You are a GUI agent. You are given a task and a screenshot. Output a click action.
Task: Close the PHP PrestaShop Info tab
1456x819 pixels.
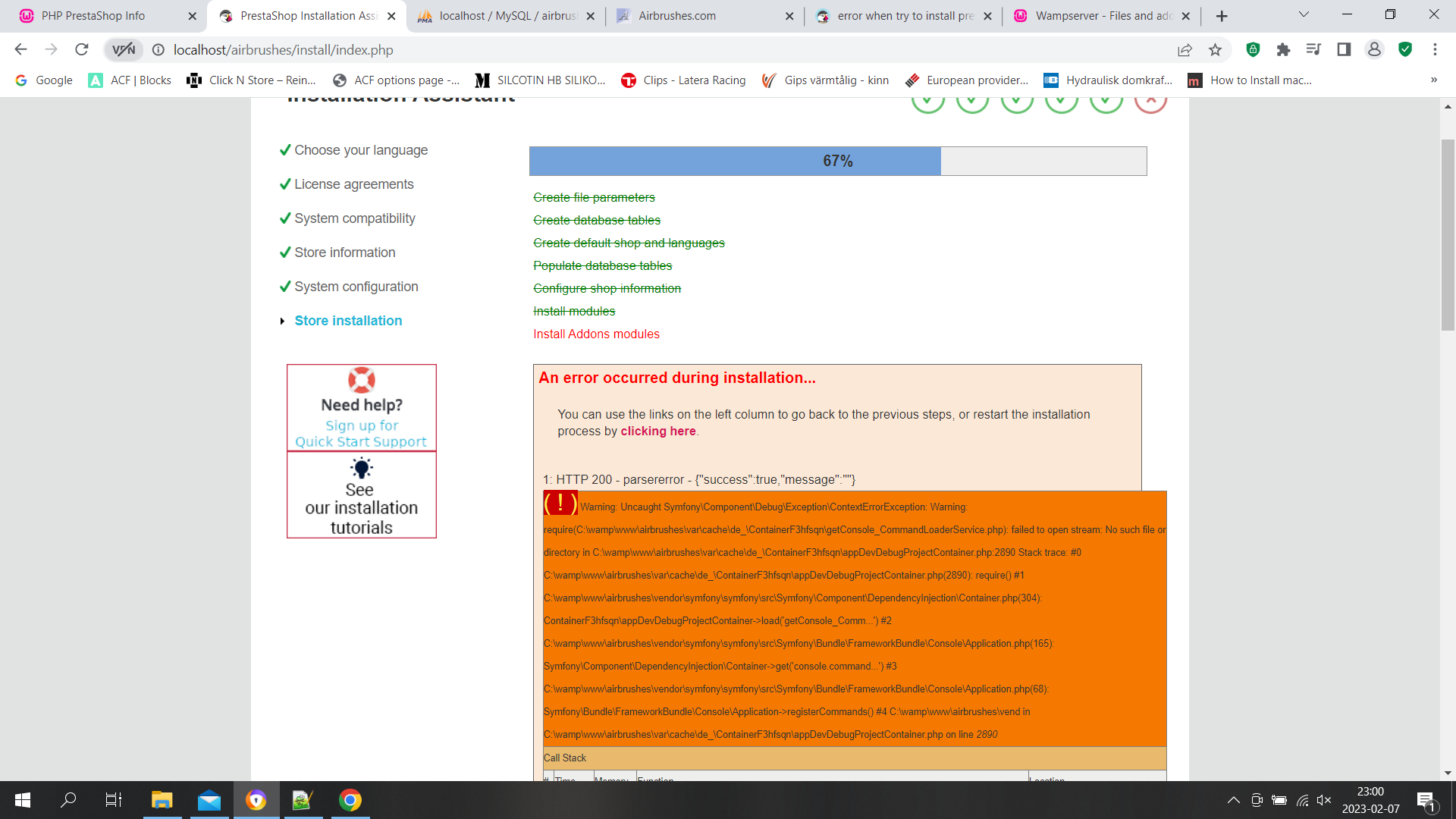(192, 16)
